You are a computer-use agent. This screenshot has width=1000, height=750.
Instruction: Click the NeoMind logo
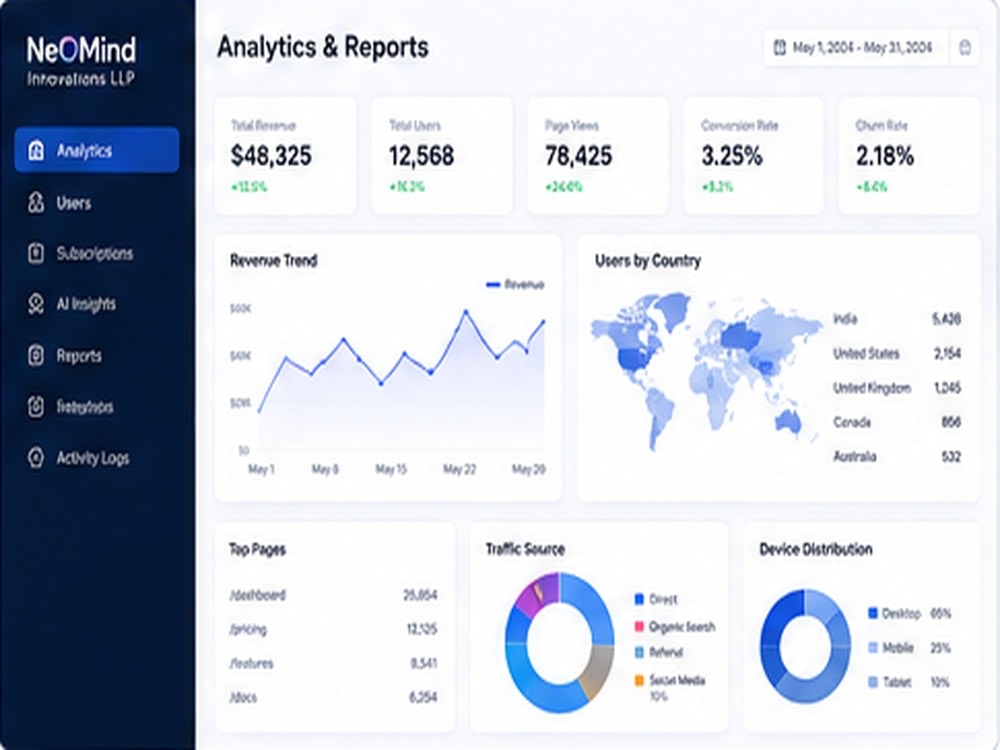(x=81, y=61)
